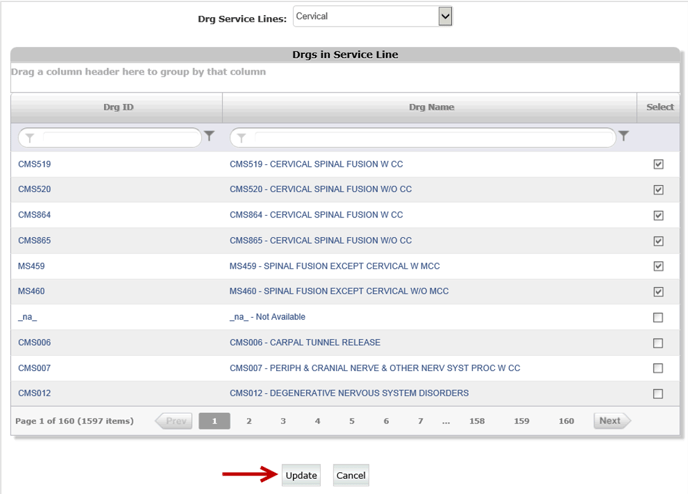Click 'CMS864 - CERVICAL SPINAL FUSION W CC'
688x494 pixels.
click(316, 215)
